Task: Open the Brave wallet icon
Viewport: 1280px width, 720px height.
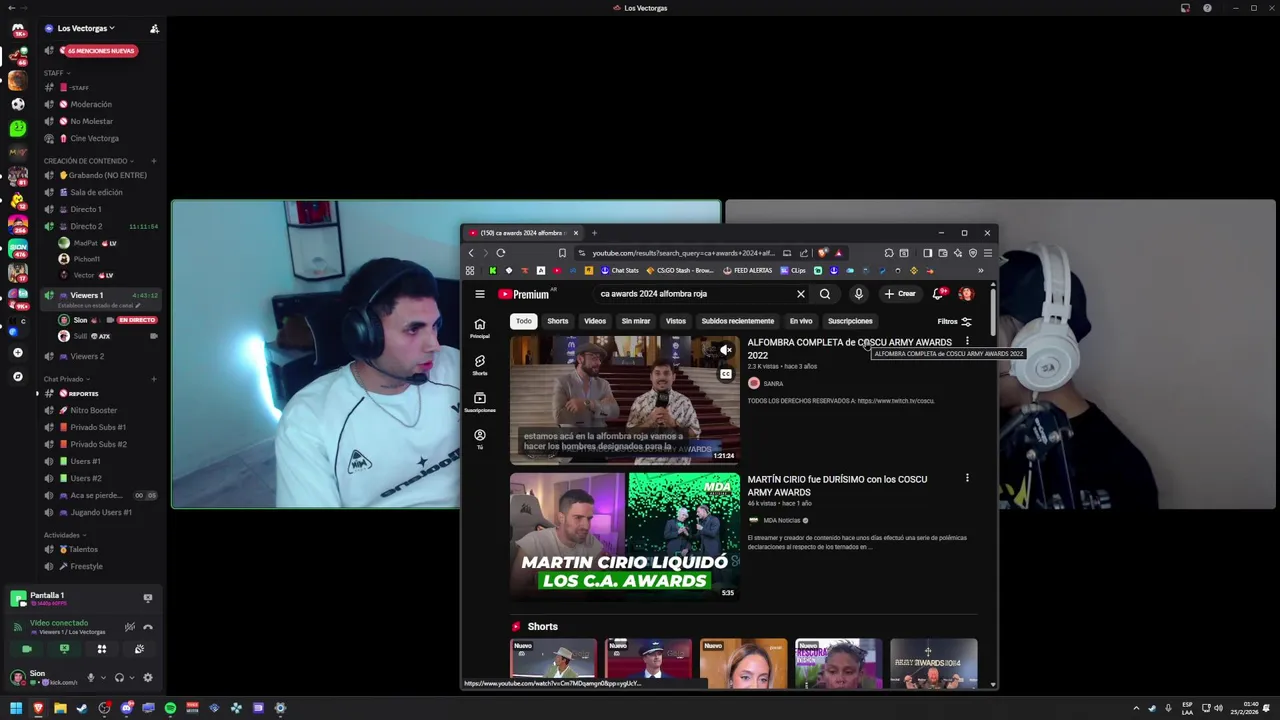Action: (942, 253)
